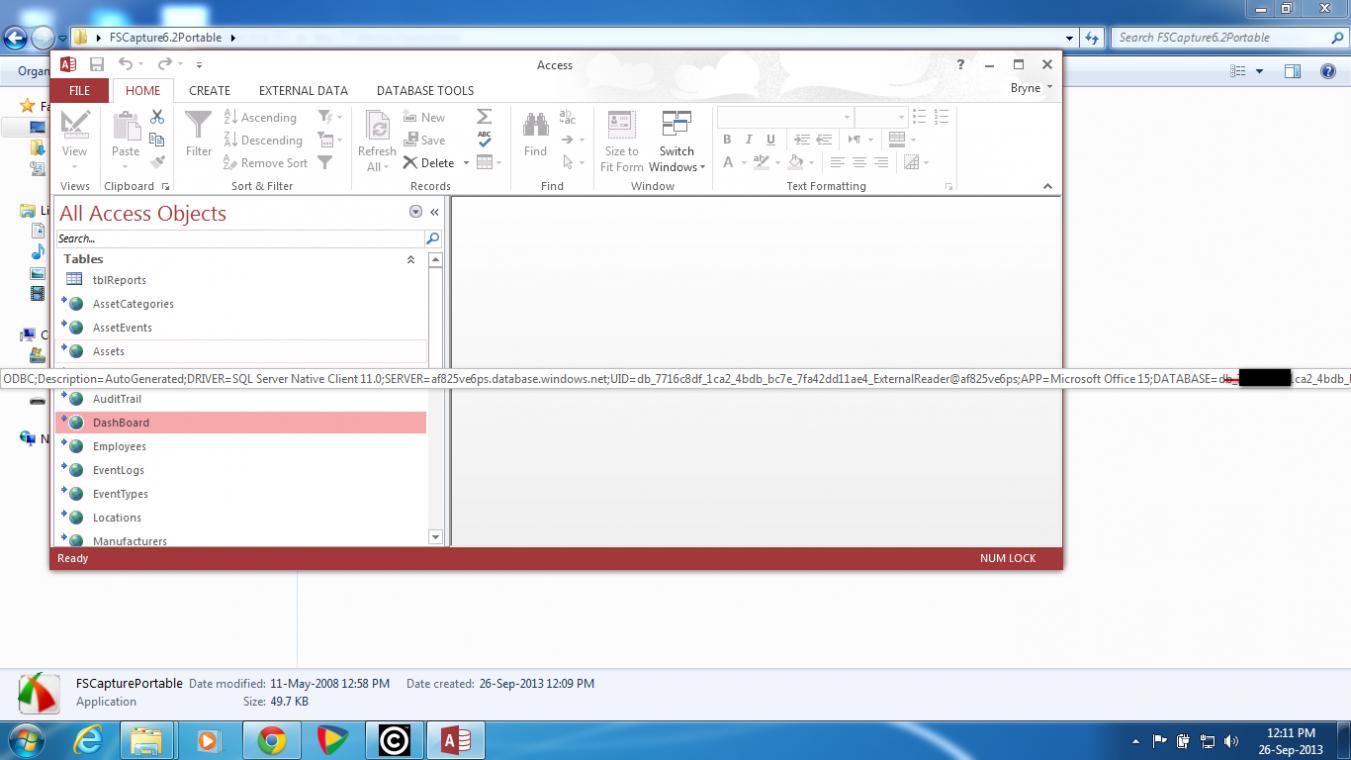Image resolution: width=1351 pixels, height=760 pixels.
Task: Click the text highlight color button
Action: point(762,162)
